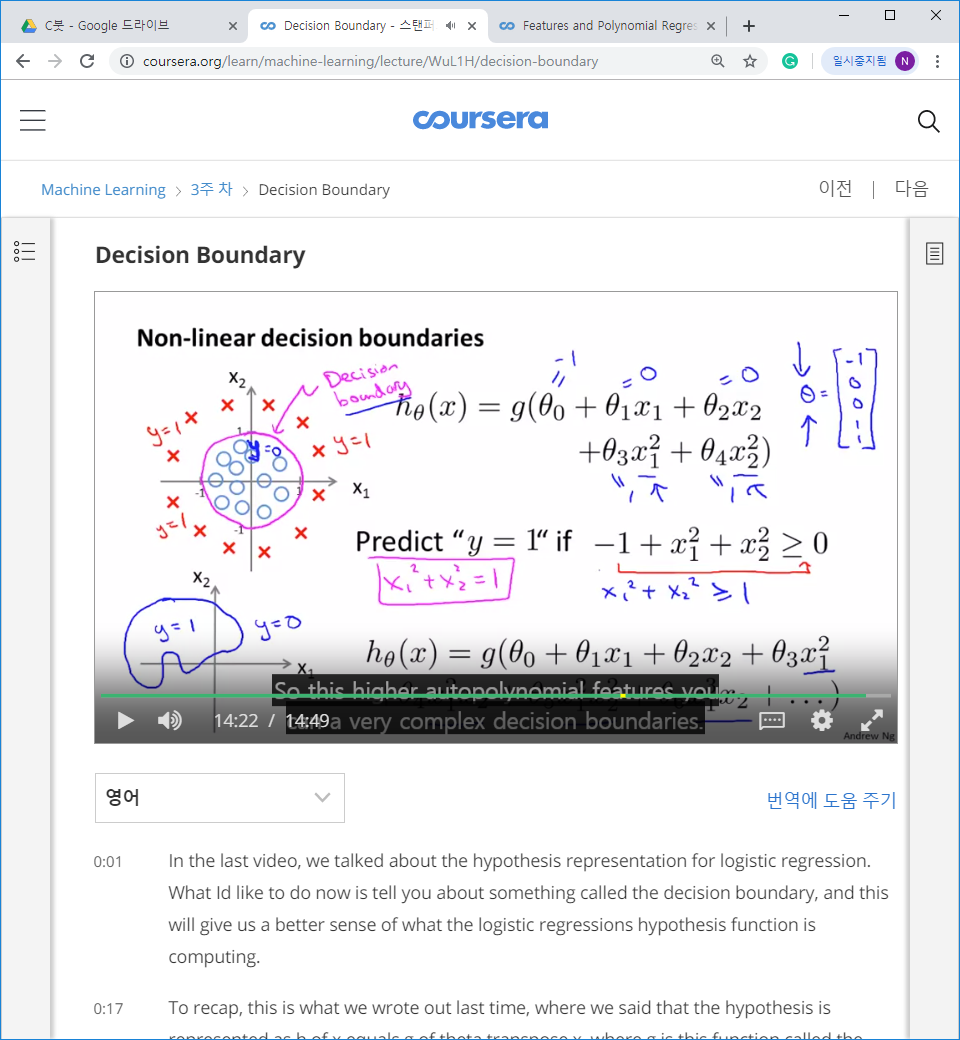Play the lecture video
This screenshot has width=960, height=1040.
click(125, 720)
